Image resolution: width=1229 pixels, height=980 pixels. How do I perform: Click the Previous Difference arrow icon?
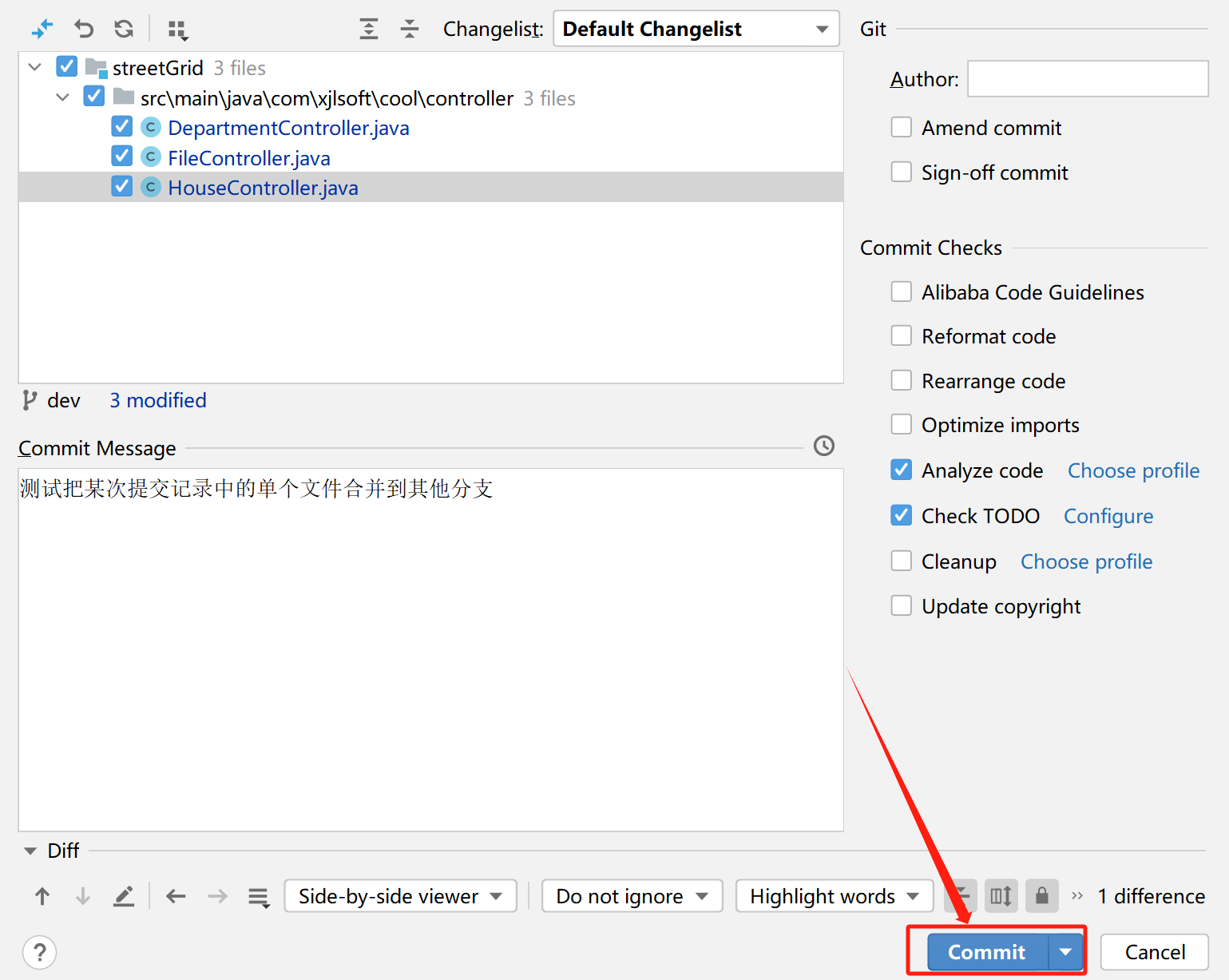point(42,896)
